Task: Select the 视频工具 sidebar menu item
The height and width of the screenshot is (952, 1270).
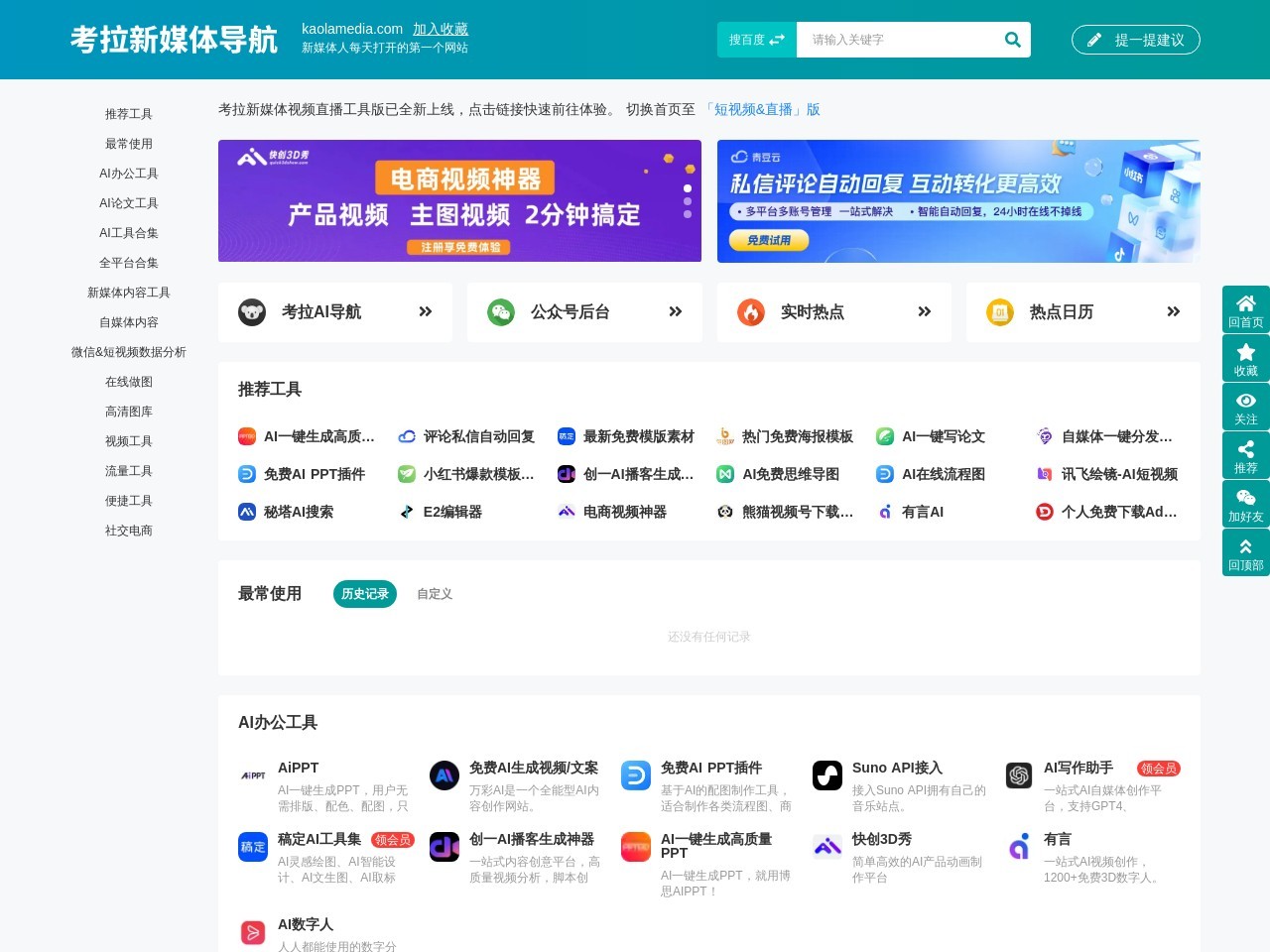Action: click(x=129, y=441)
